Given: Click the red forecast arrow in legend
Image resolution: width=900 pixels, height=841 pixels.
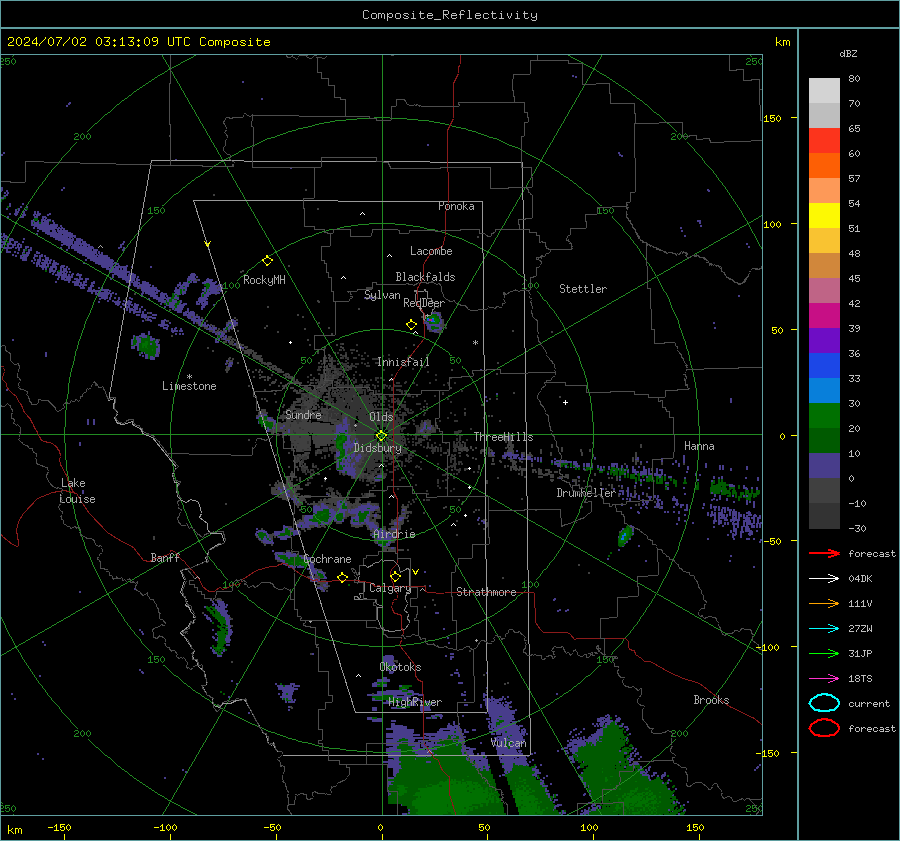Looking at the screenshot, I should 824,553.
